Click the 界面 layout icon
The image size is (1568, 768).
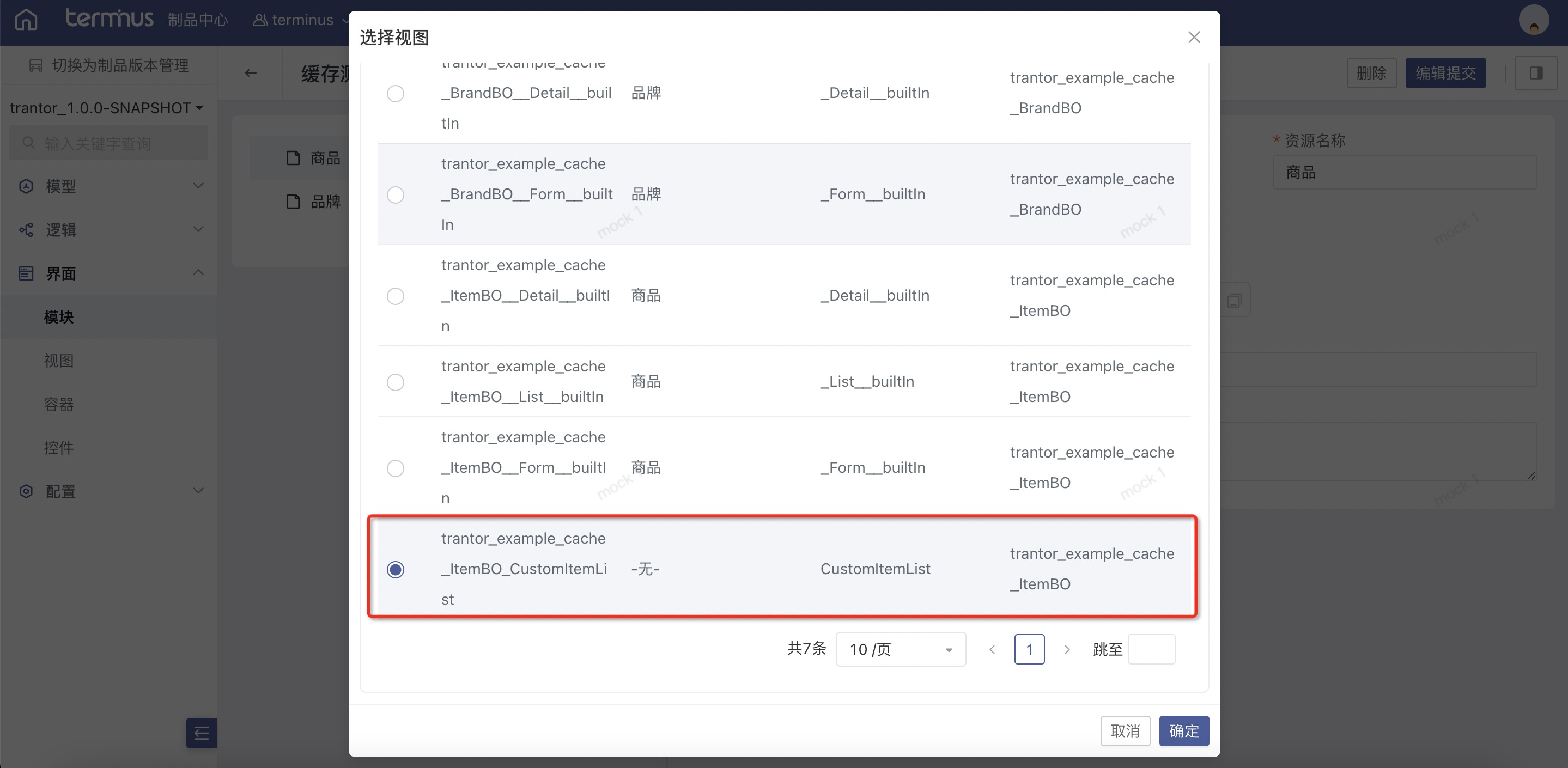coord(26,273)
